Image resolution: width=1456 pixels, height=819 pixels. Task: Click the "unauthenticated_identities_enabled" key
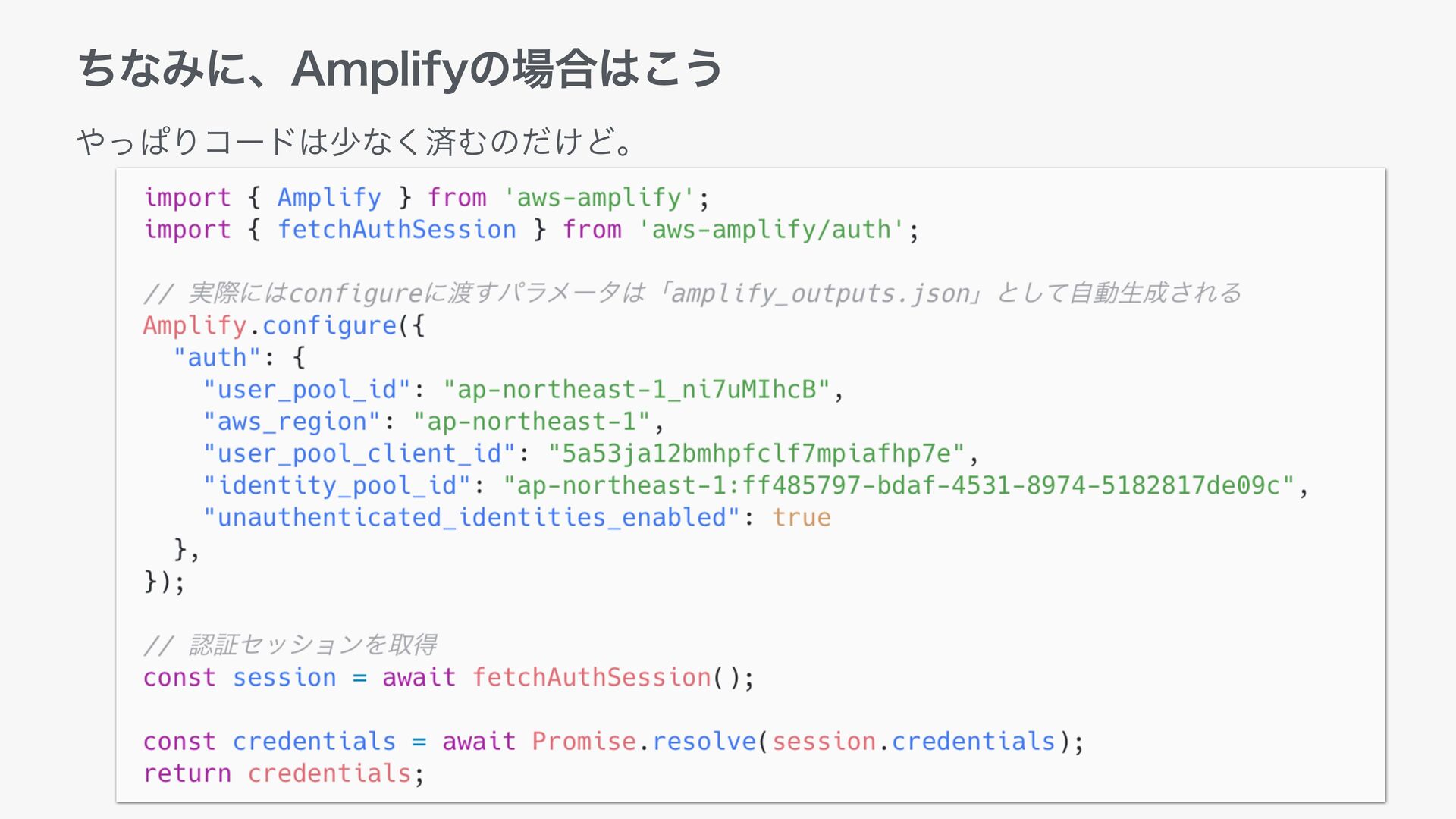coord(471,517)
